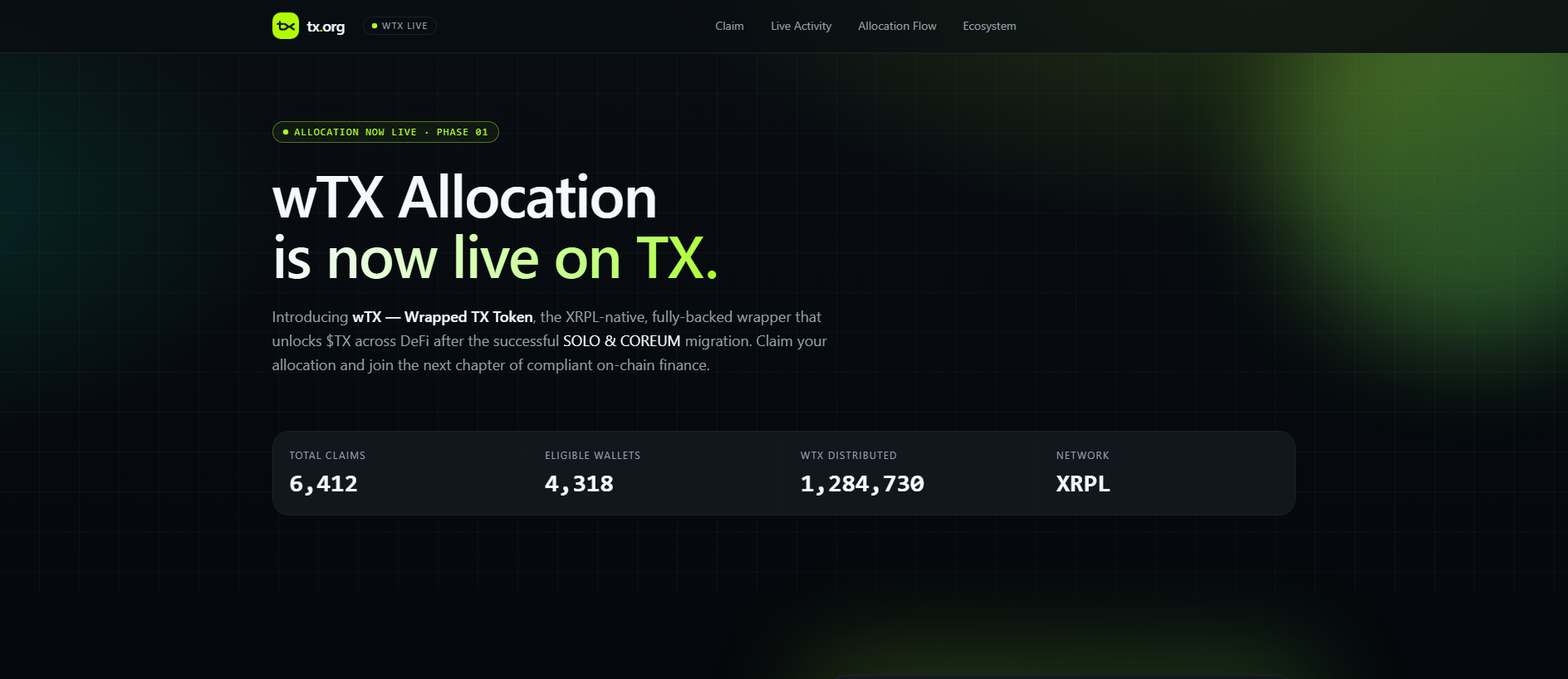Click the 'NETWORK' stat label
Screen dimensions: 1568x679
pos(1083,456)
